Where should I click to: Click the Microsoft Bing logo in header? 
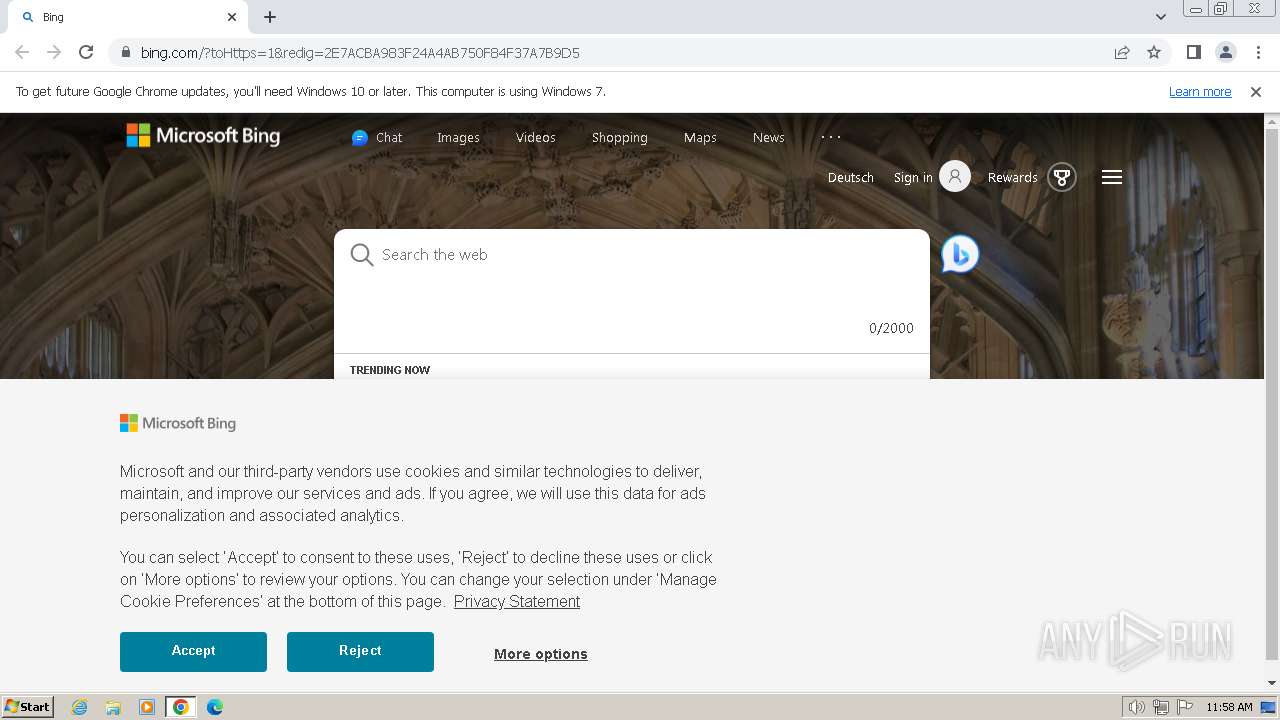coord(203,136)
